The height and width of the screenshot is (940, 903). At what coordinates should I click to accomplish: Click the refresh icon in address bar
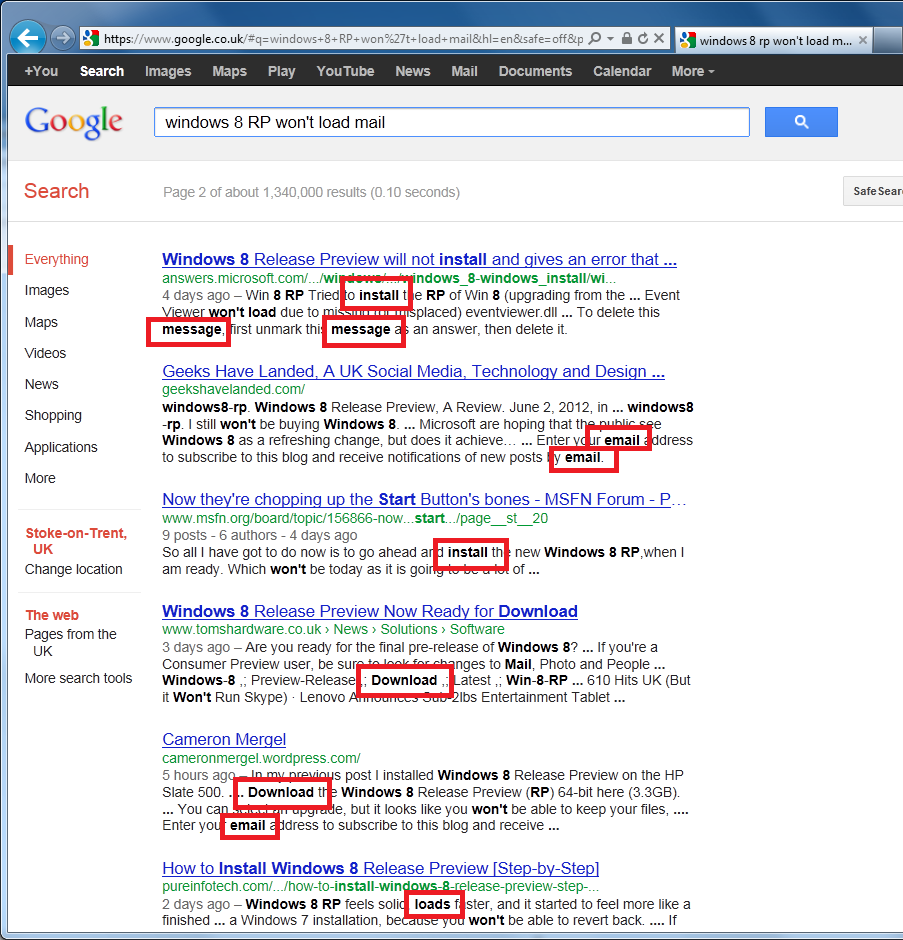(x=642, y=39)
